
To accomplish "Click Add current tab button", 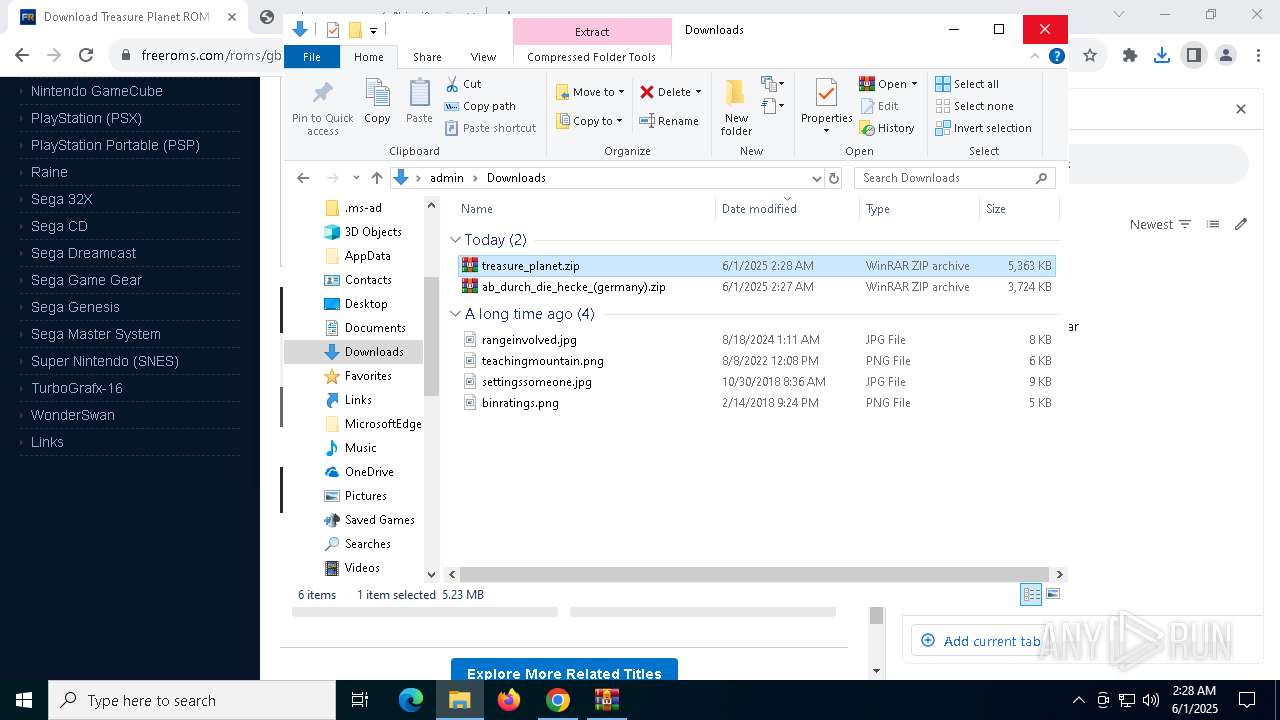I will 980,641.
